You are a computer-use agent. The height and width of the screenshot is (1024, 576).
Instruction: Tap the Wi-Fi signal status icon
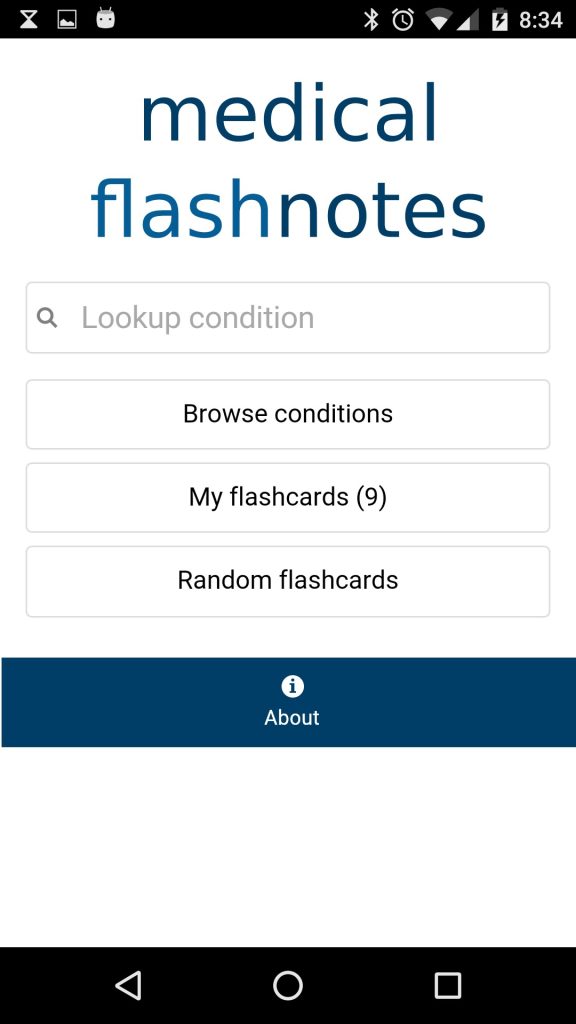(441, 20)
